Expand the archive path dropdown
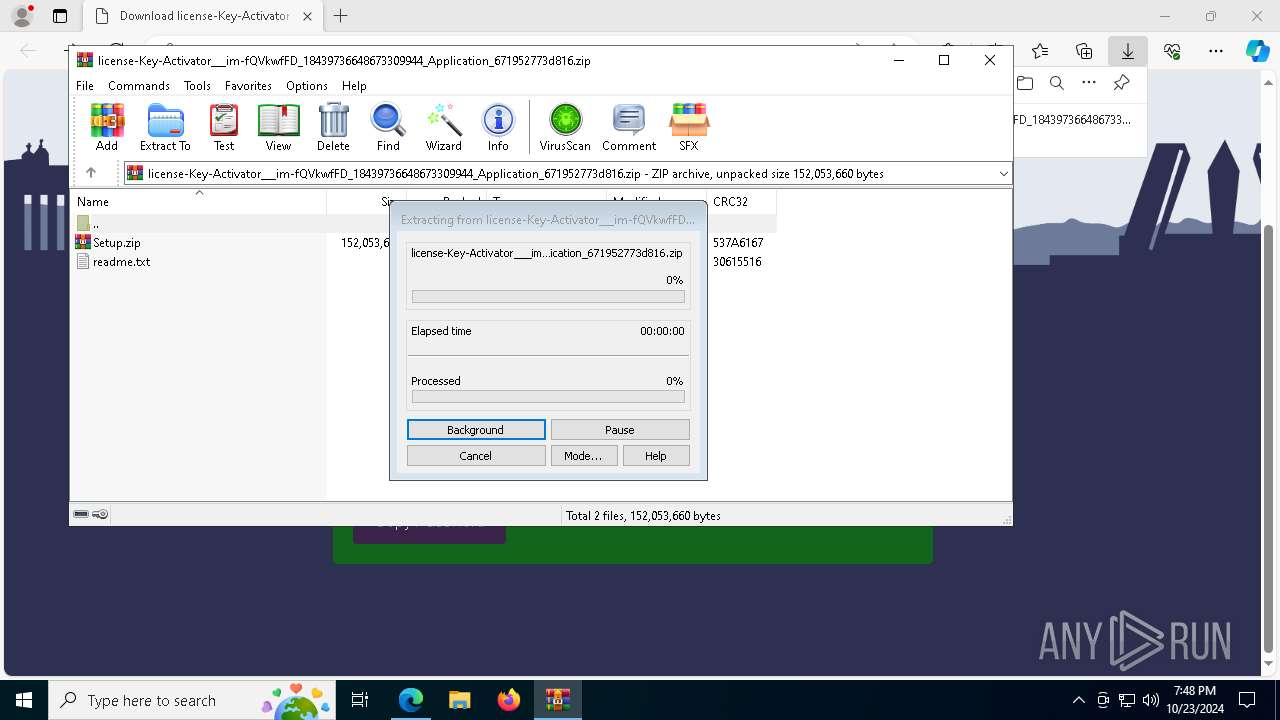The image size is (1280, 720). (1003, 174)
